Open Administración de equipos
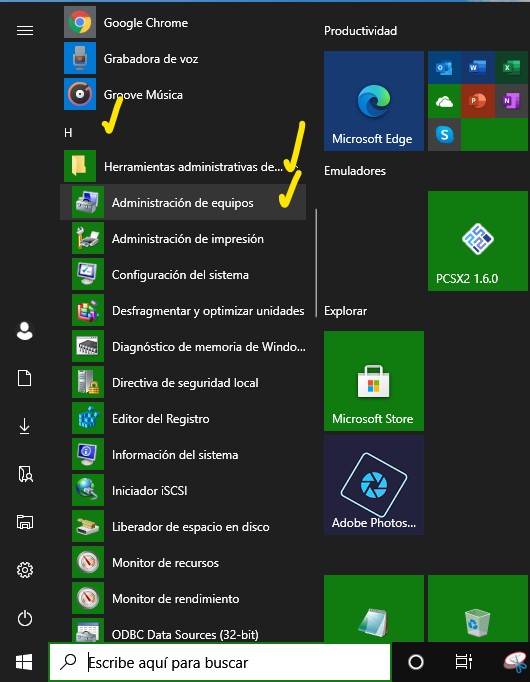The image size is (530, 682). click(183, 202)
